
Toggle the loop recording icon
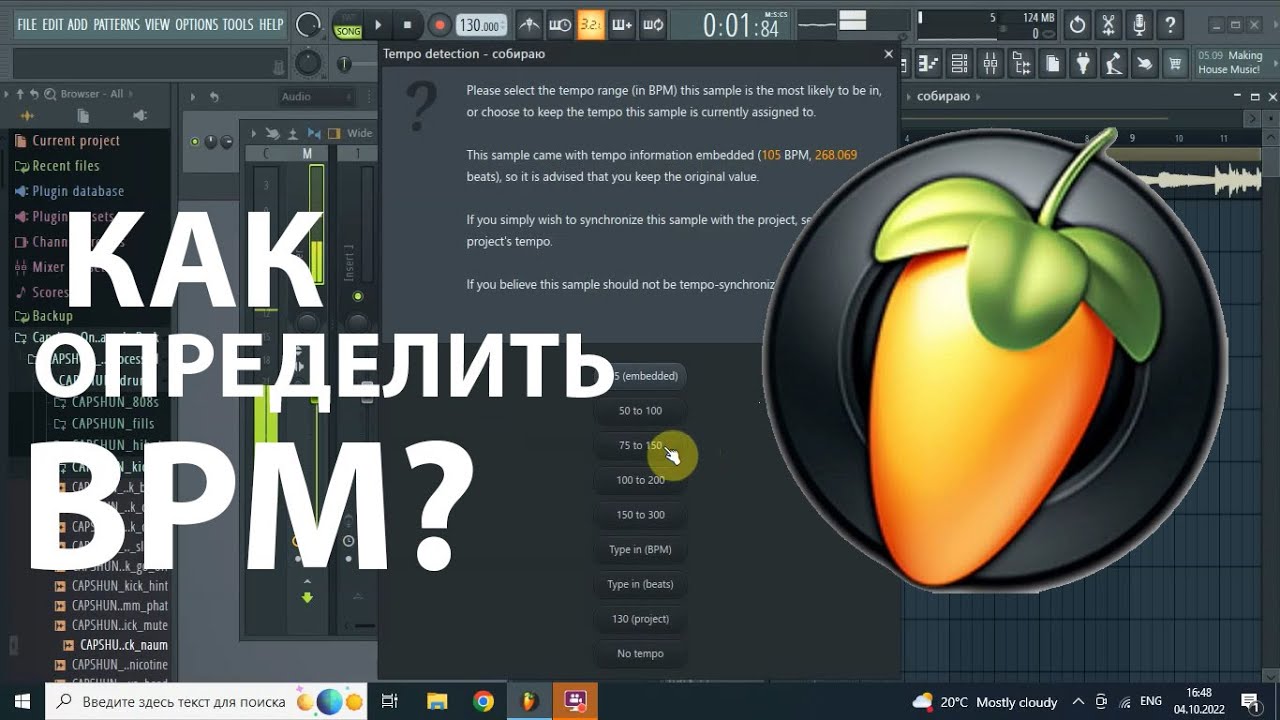point(653,25)
